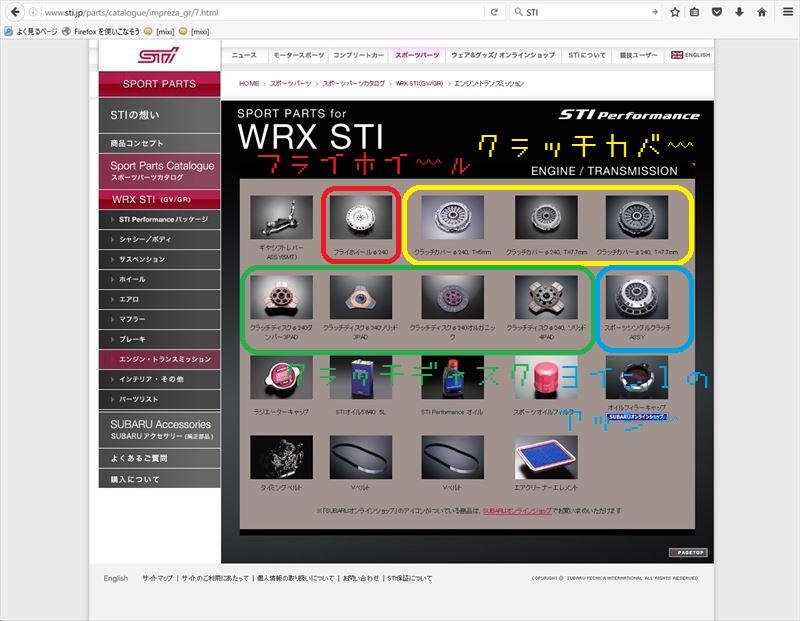Click the search go arrow
This screenshot has width=800, height=621.
[655, 12]
